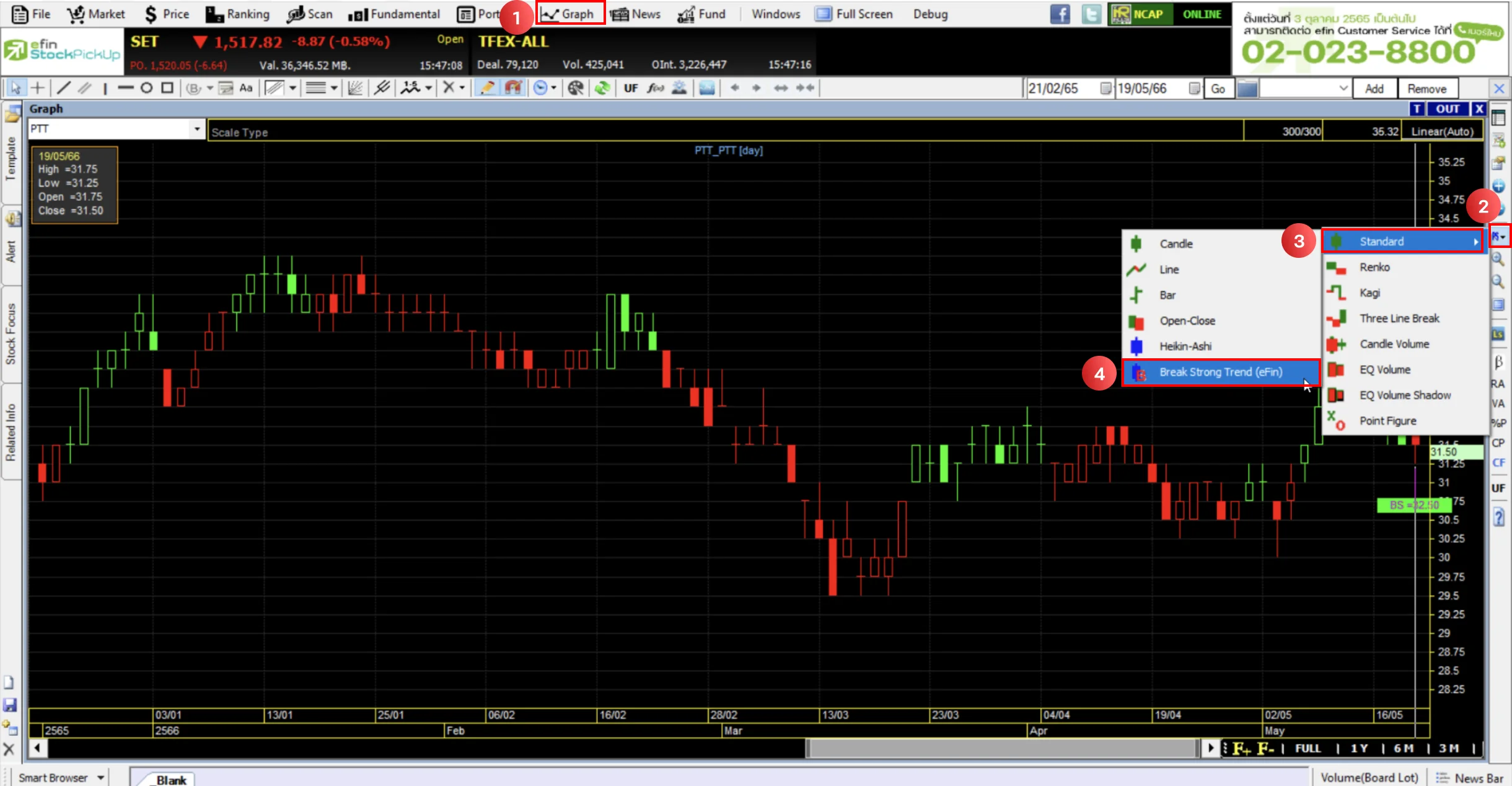Viewport: 1512px width, 786px height.
Task: Click the F+ zoom button
Action: tap(1242, 748)
